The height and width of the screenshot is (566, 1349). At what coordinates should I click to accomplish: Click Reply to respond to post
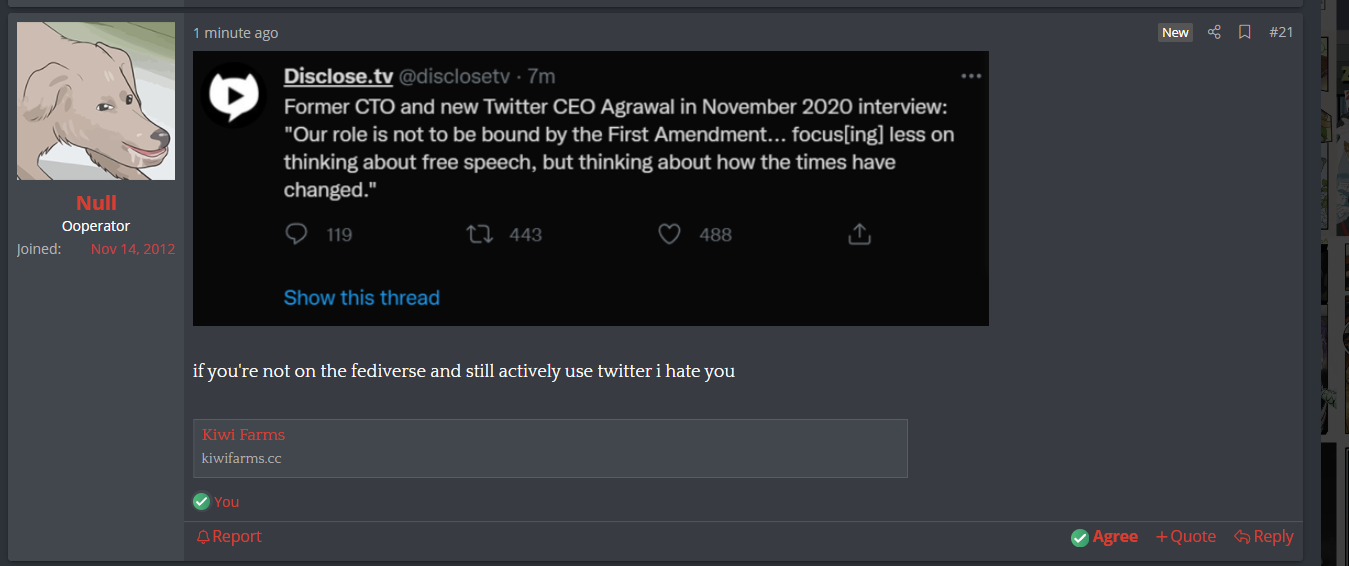(1264, 537)
